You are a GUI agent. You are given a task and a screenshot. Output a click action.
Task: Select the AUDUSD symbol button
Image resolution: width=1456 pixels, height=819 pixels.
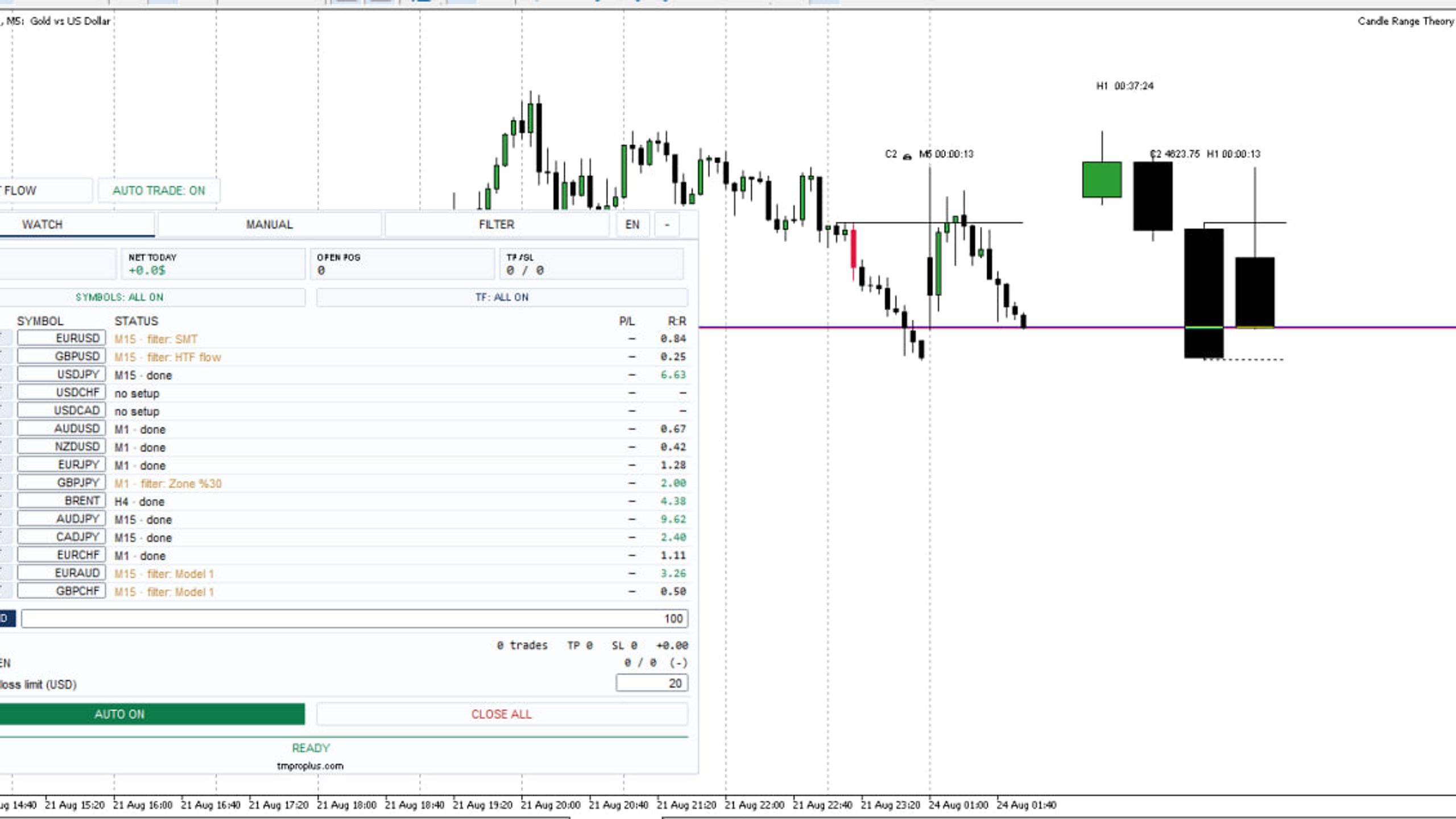coord(61,429)
